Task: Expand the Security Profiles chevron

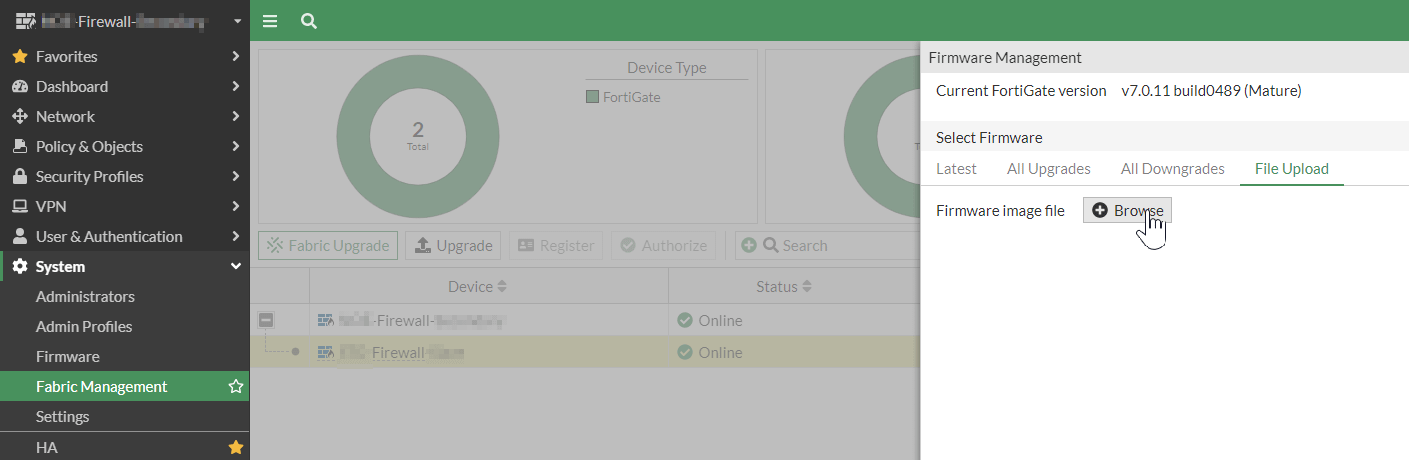Action: [235, 176]
